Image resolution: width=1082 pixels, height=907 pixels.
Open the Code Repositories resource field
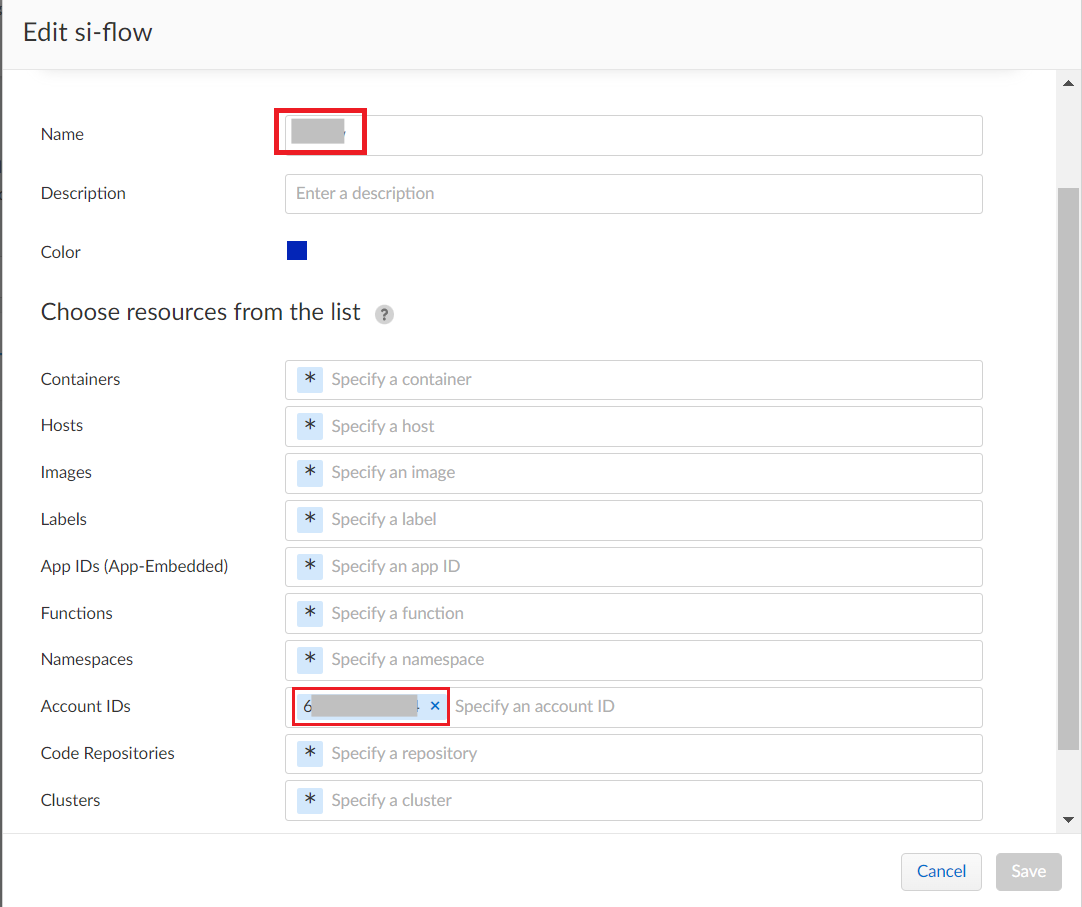[x=650, y=754]
